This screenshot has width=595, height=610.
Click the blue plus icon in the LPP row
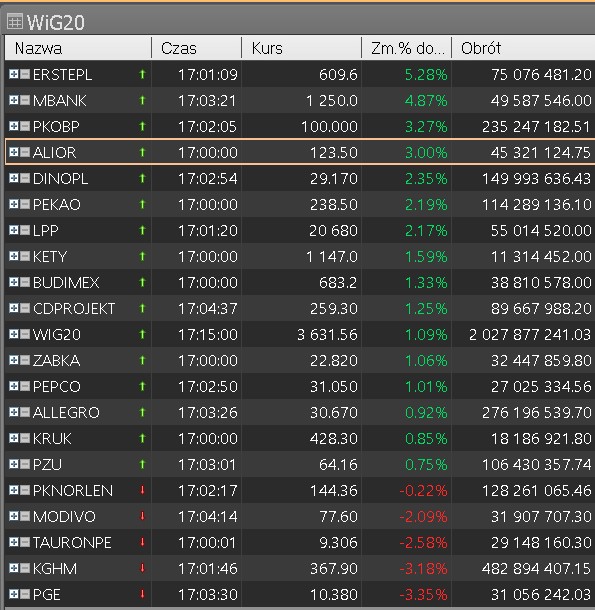[x=14, y=230]
